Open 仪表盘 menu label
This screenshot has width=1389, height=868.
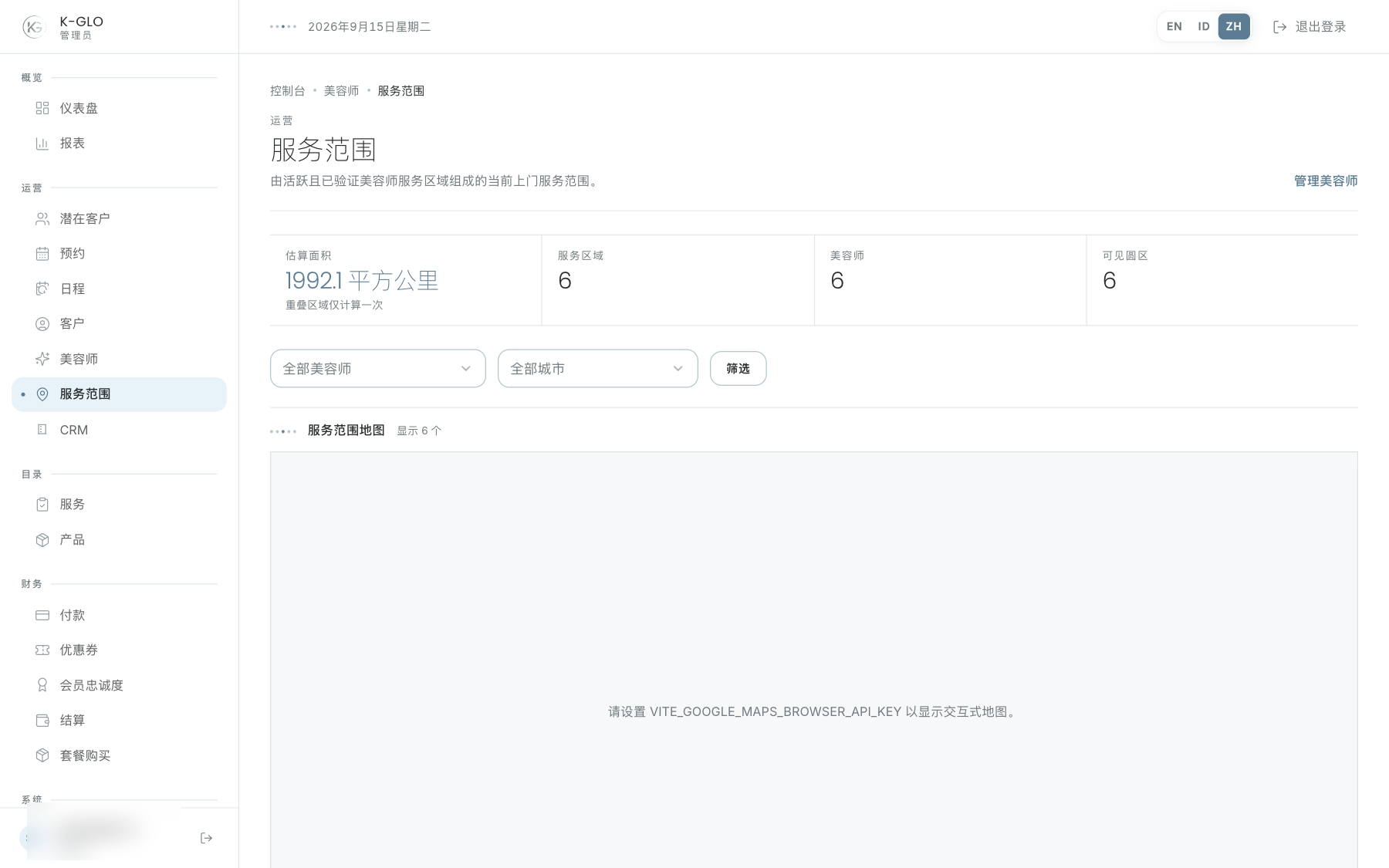point(79,109)
